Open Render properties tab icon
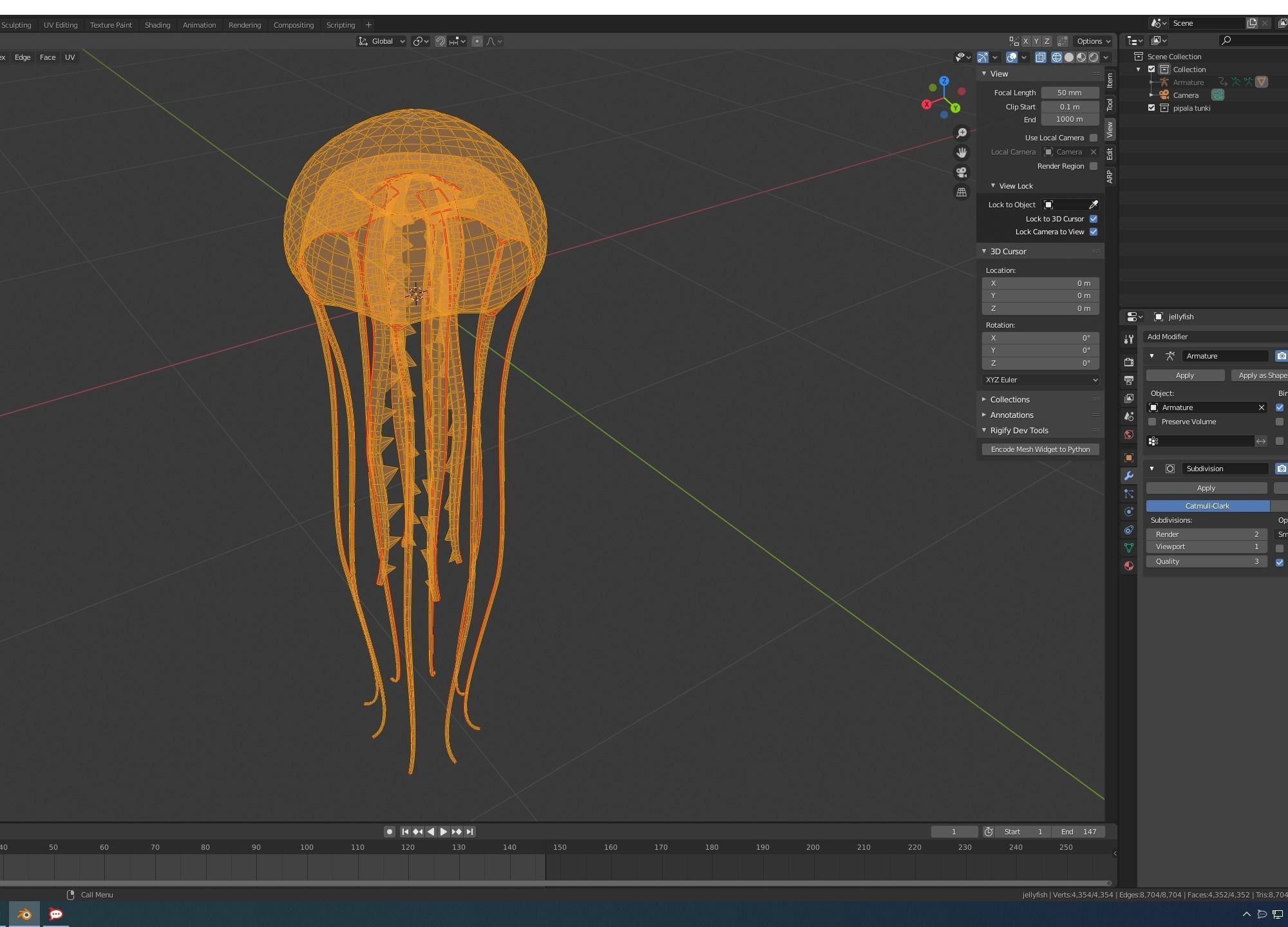The height and width of the screenshot is (927, 1288). tap(1129, 362)
